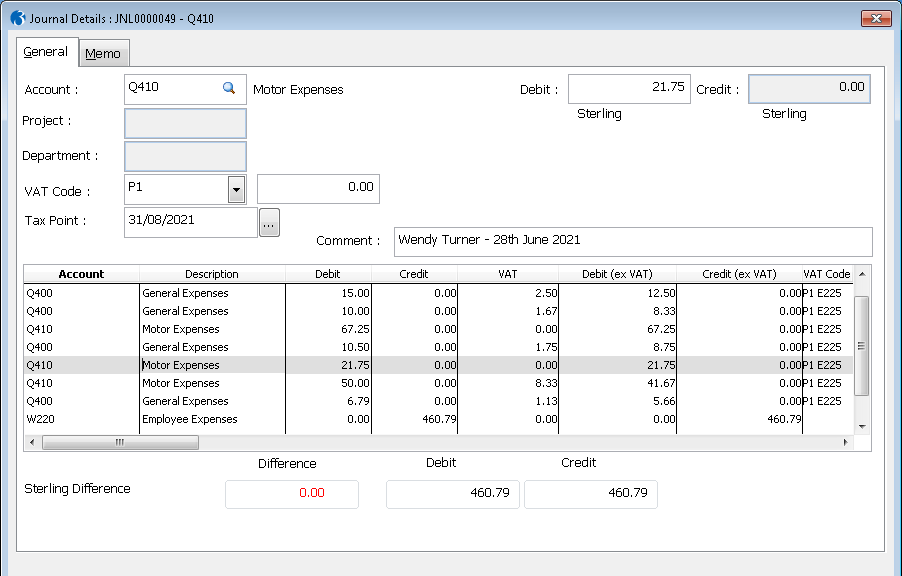Viewport: 902px width, 576px height.
Task: Click the total Credit 460.79 box
Action: click(591, 494)
